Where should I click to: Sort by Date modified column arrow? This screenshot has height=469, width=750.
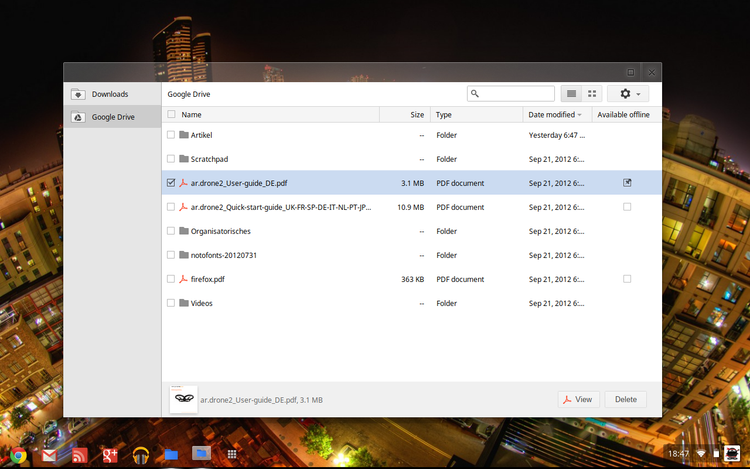(579, 115)
